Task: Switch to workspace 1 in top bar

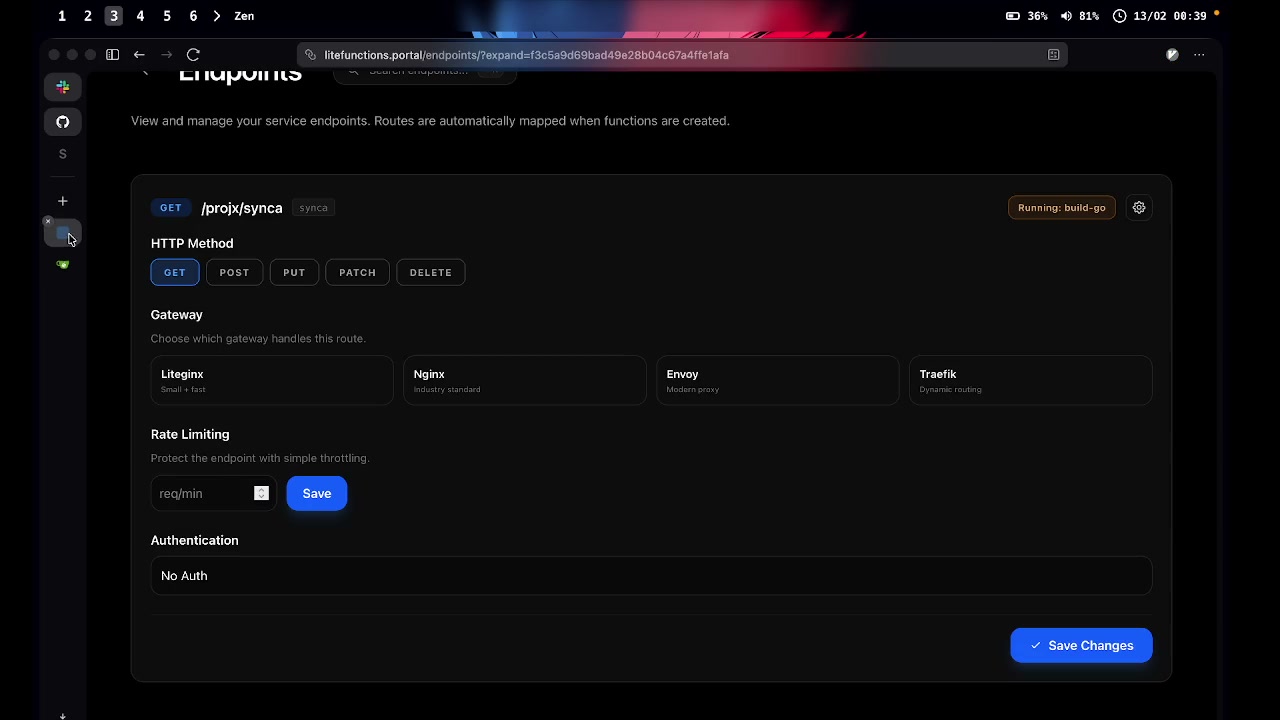Action: tap(62, 16)
